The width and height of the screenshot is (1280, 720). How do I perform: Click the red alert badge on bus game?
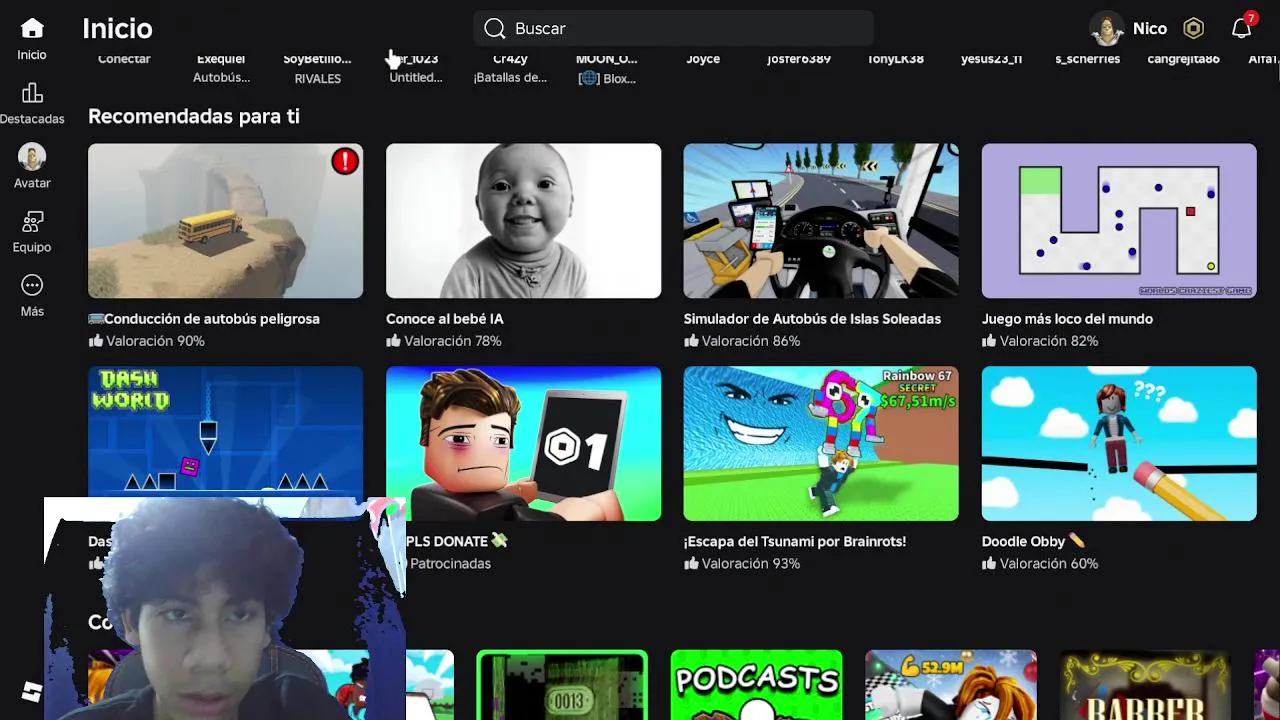[345, 161]
